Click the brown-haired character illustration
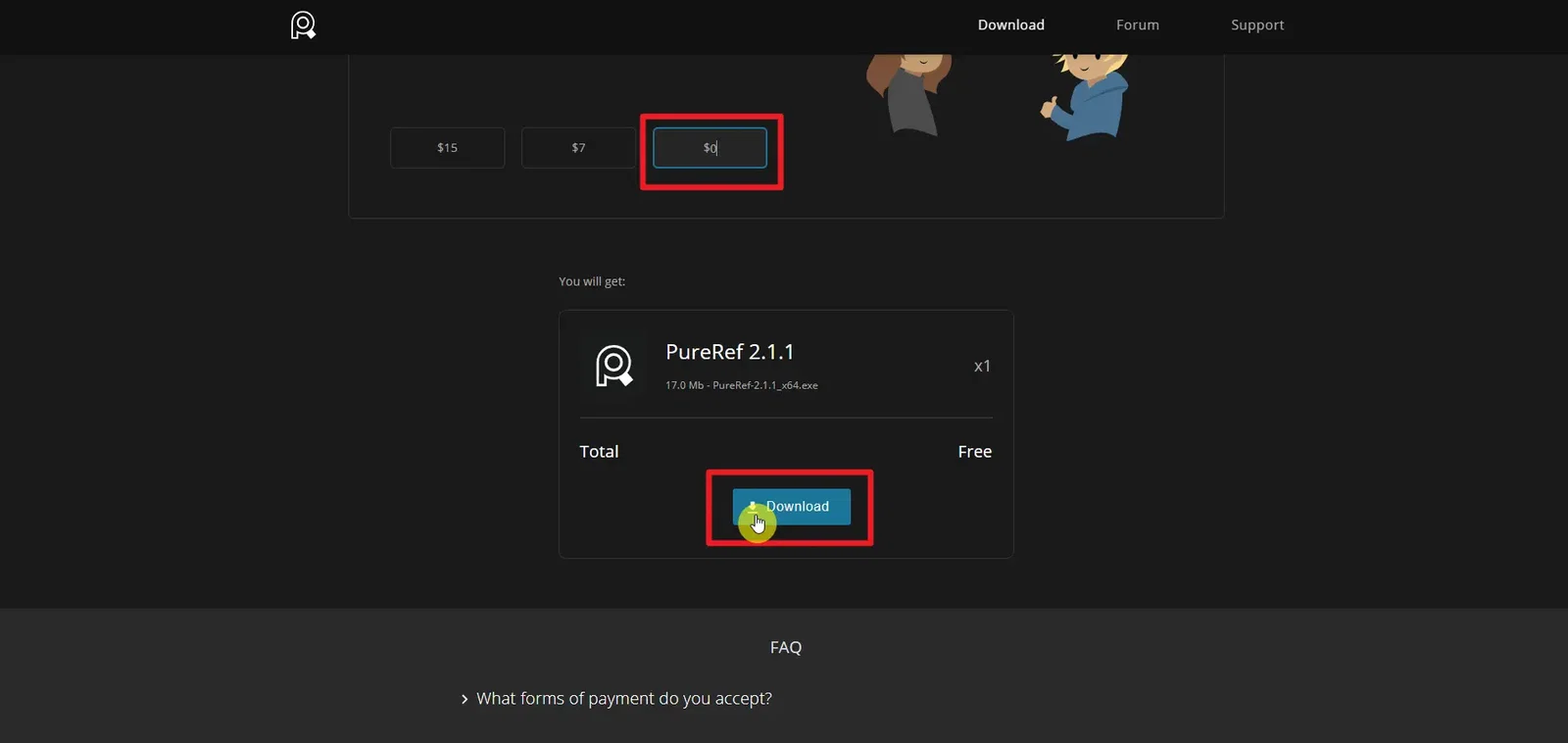 point(909,95)
